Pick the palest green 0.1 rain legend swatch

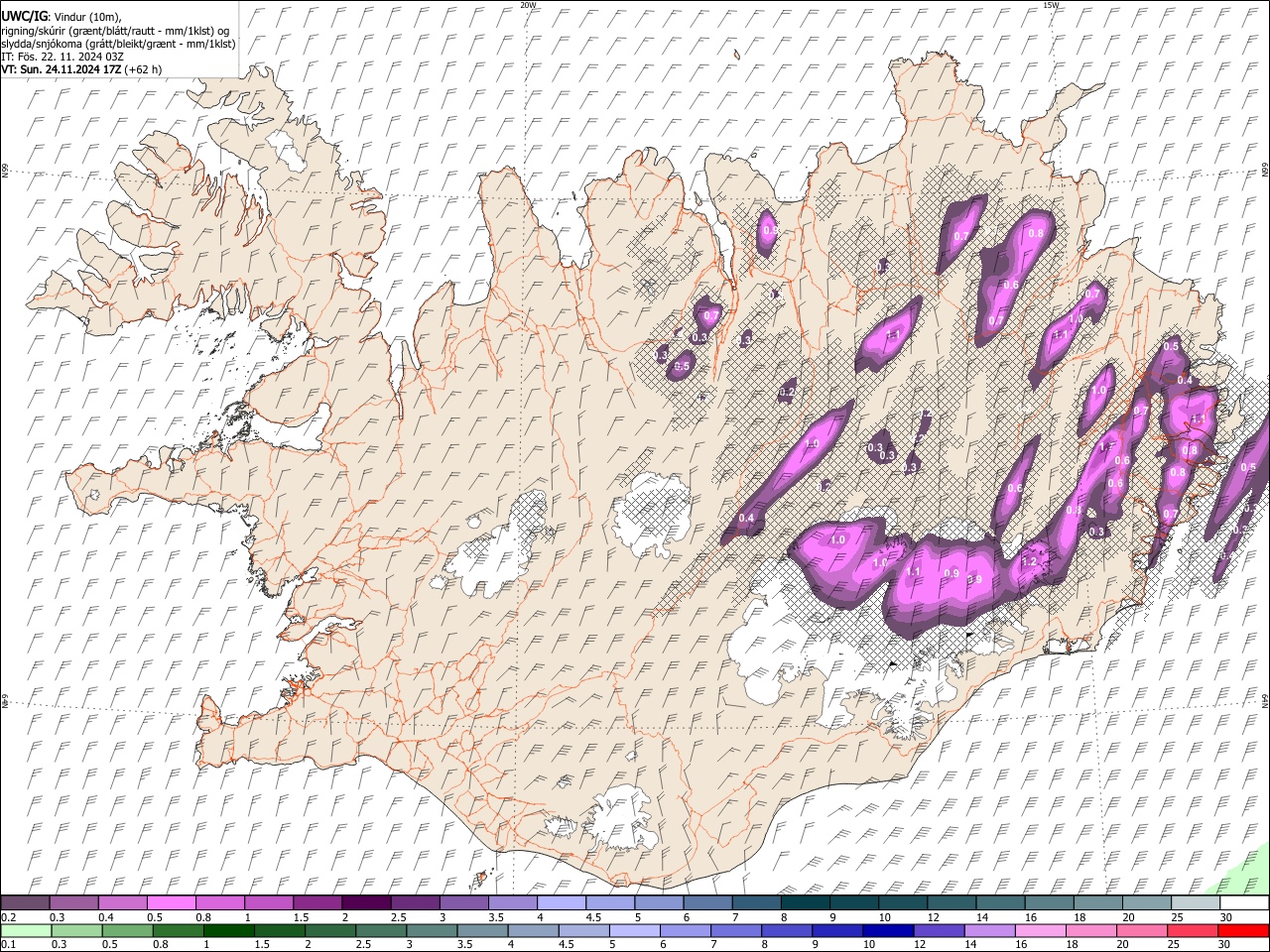click(26, 930)
